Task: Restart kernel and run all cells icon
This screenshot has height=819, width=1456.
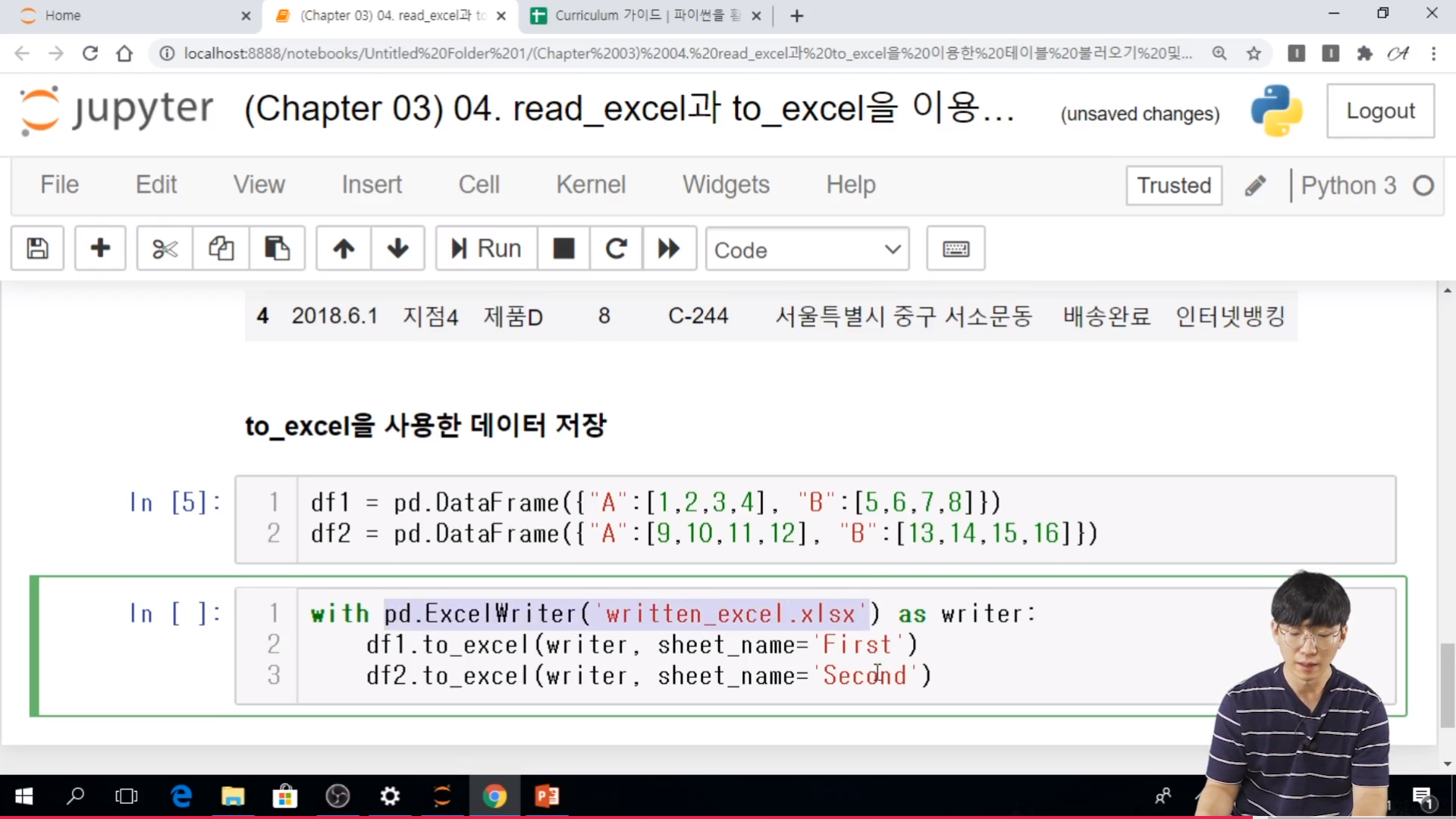Action: point(669,248)
